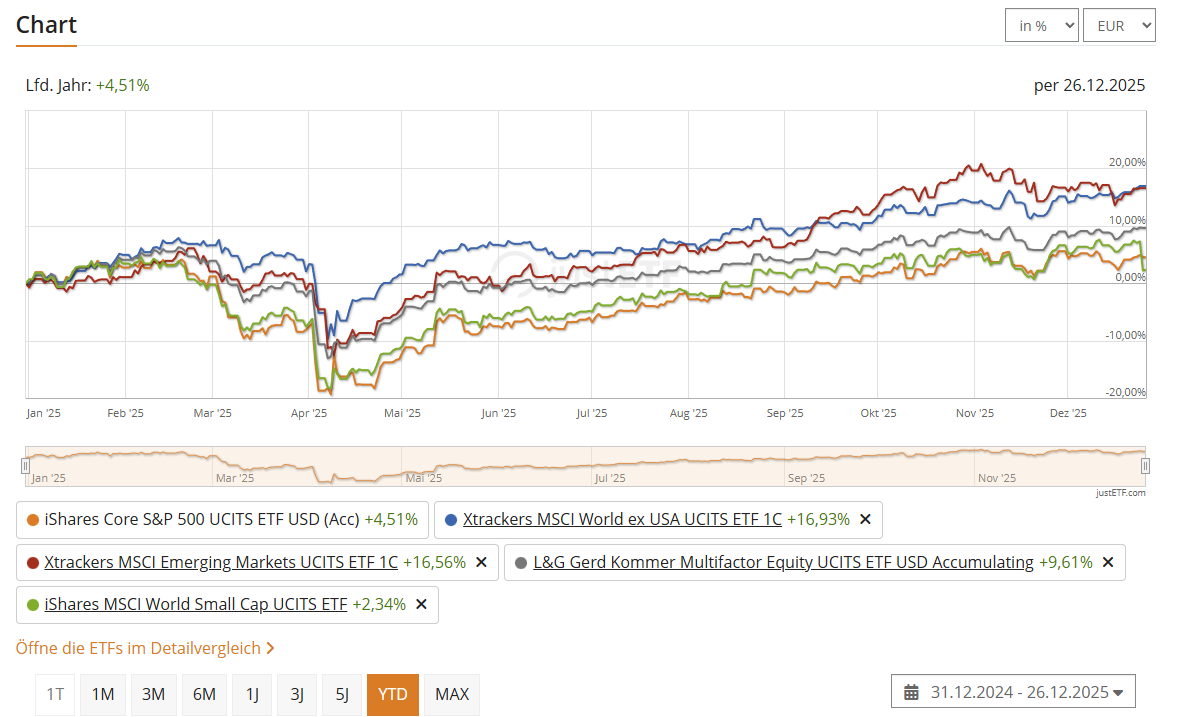
Task: Open Xtrackers MSCI Emerging Markets UCITS ETF link
Action: coord(221,562)
